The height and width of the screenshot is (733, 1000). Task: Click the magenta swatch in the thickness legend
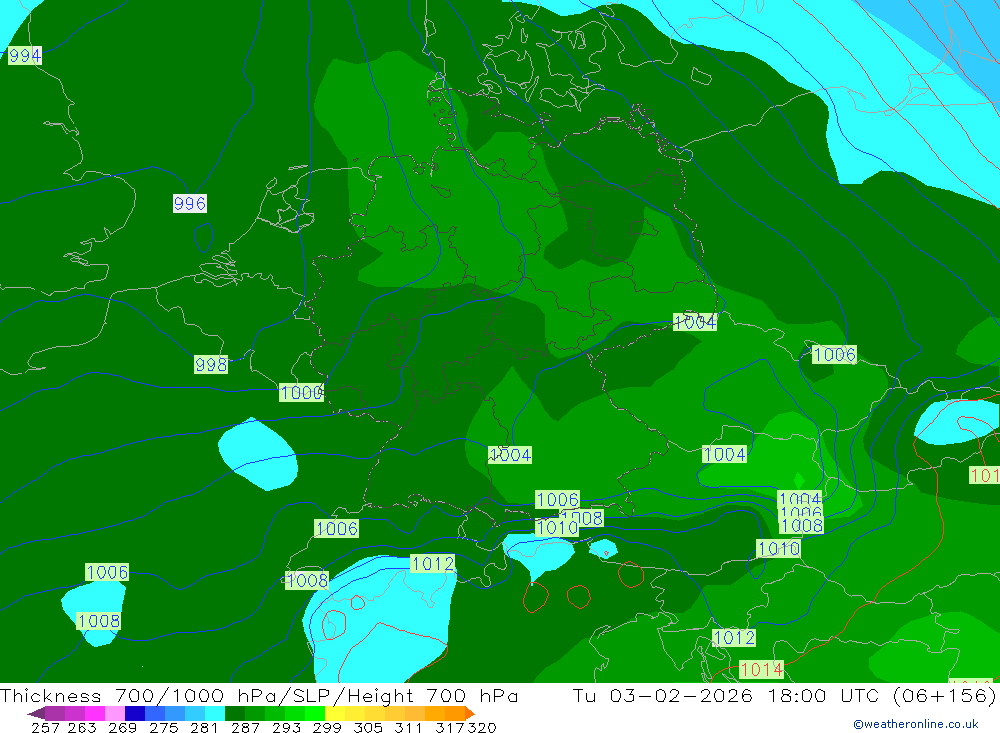(94, 713)
